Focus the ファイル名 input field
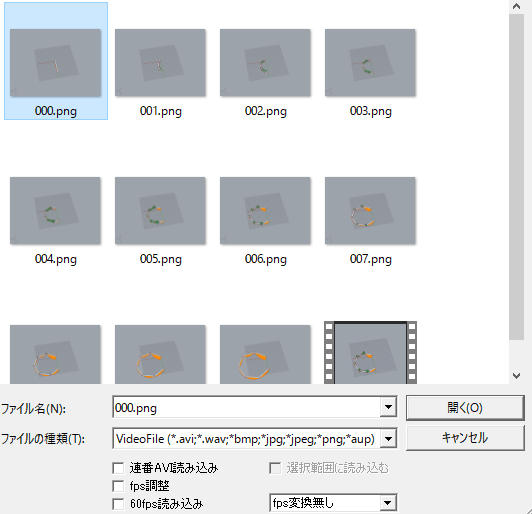Image resolution: width=532 pixels, height=514 pixels. pos(247,407)
